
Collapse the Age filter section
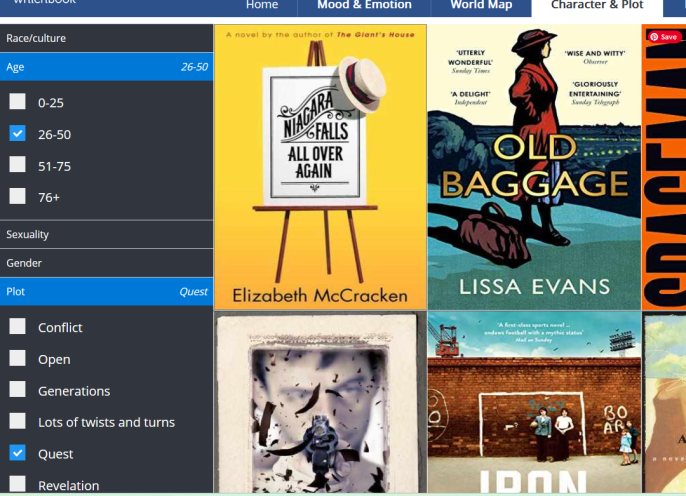[x=106, y=67]
